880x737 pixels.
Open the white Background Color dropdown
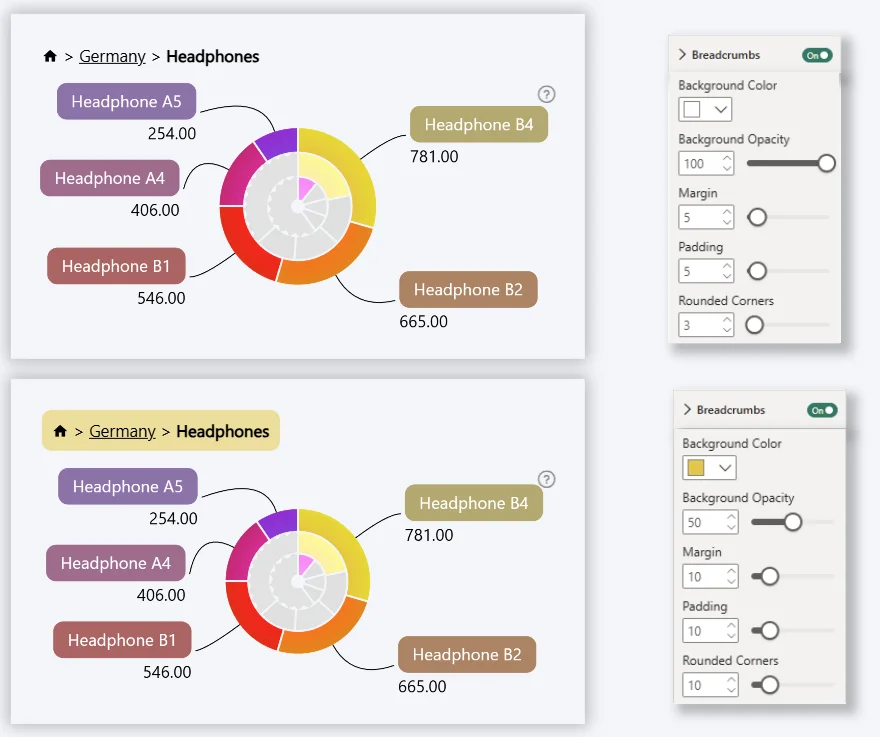[x=705, y=109]
